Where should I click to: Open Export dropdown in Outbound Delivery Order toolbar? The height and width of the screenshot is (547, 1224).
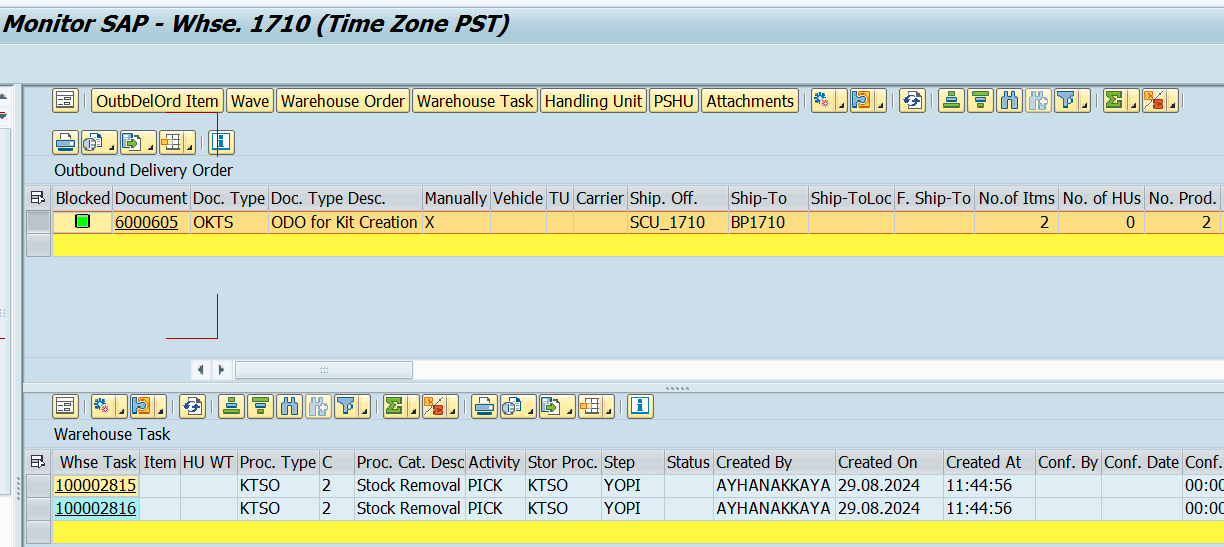click(x=151, y=144)
